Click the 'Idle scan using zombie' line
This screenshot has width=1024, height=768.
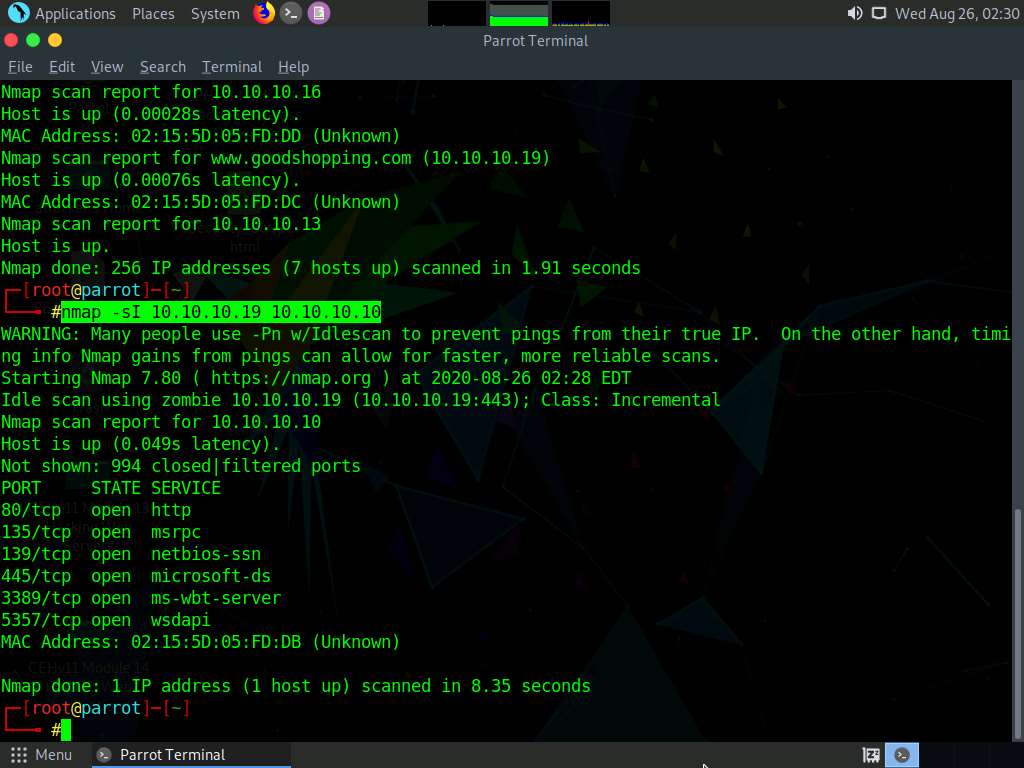[360, 400]
